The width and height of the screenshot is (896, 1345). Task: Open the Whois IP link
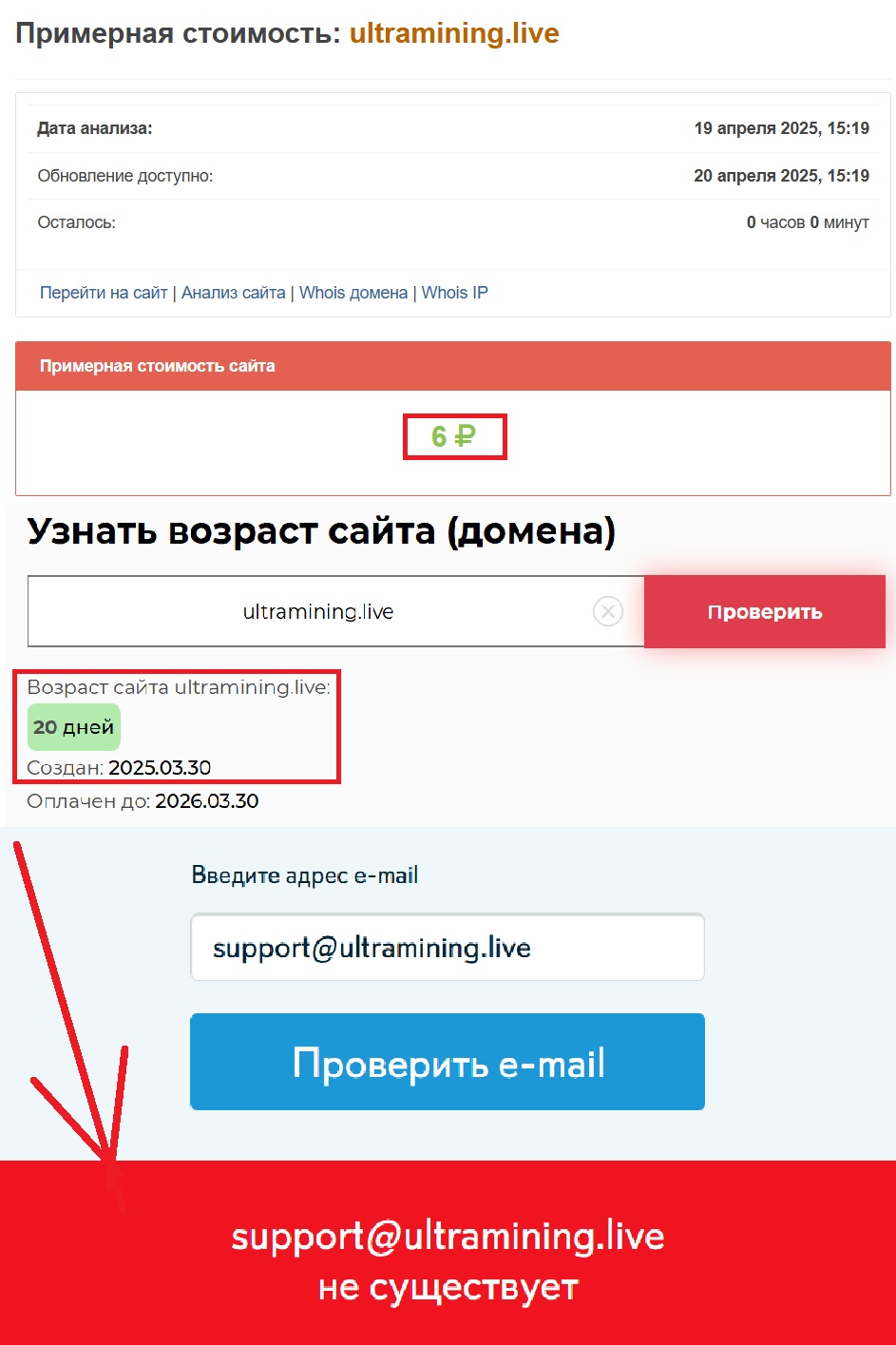[455, 293]
